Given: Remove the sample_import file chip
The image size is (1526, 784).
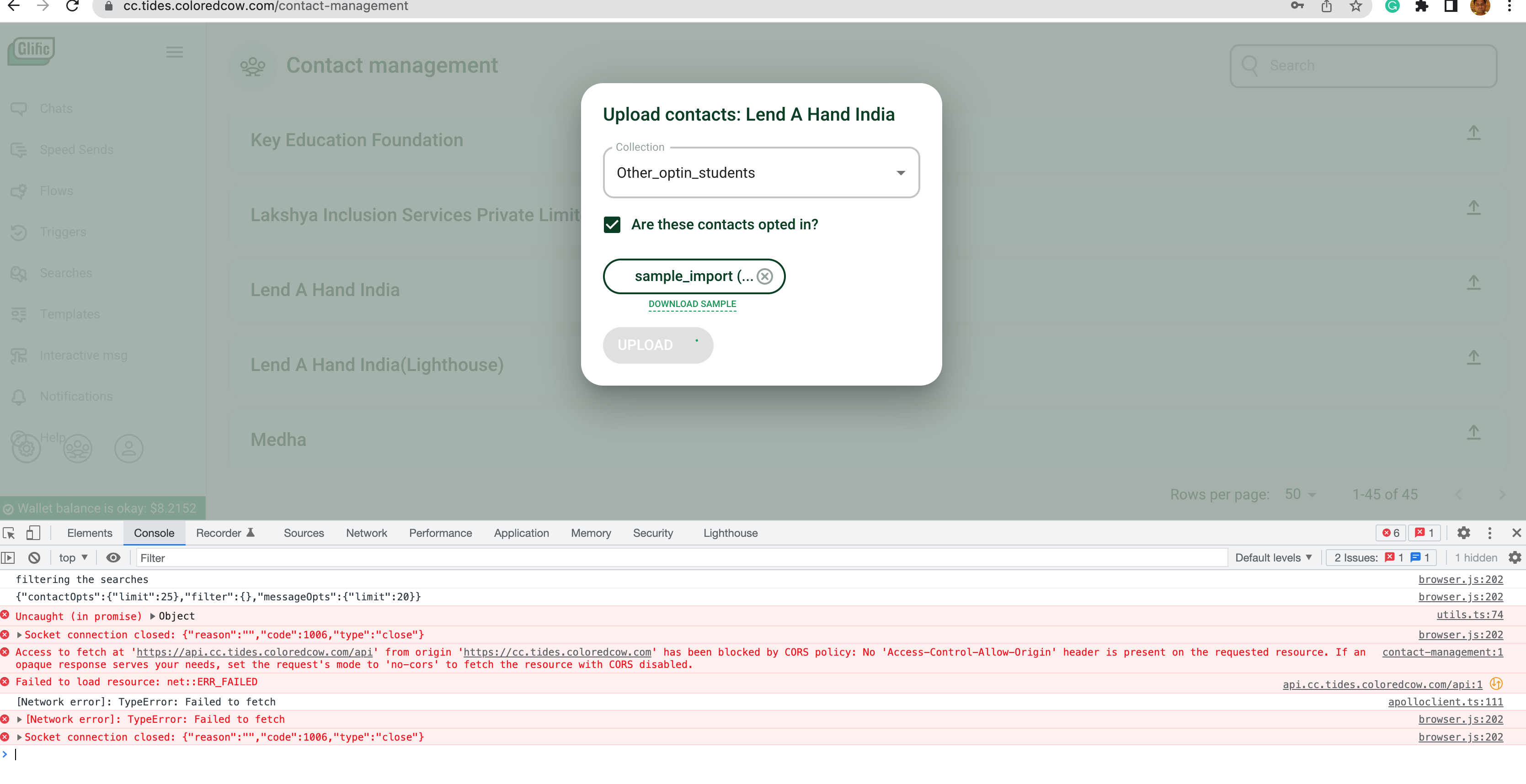Looking at the screenshot, I should click(765, 276).
